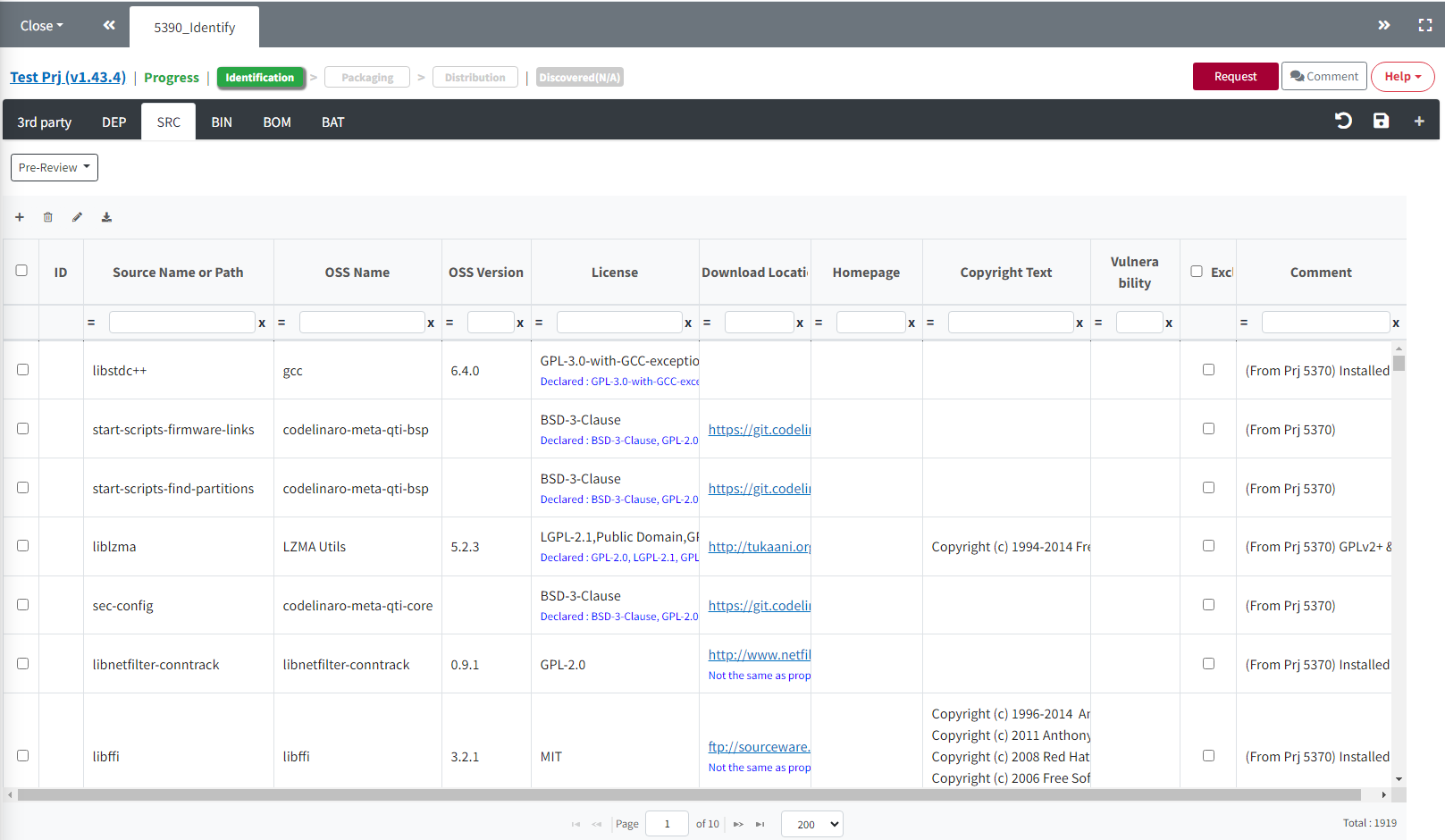Open libffi sourceware ftp link
The height and width of the screenshot is (840, 1445).
click(x=760, y=746)
